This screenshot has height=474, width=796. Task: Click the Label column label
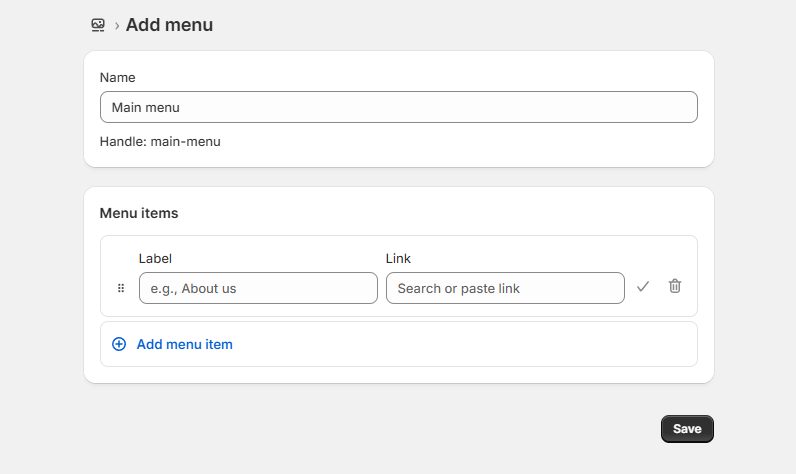[x=155, y=258]
